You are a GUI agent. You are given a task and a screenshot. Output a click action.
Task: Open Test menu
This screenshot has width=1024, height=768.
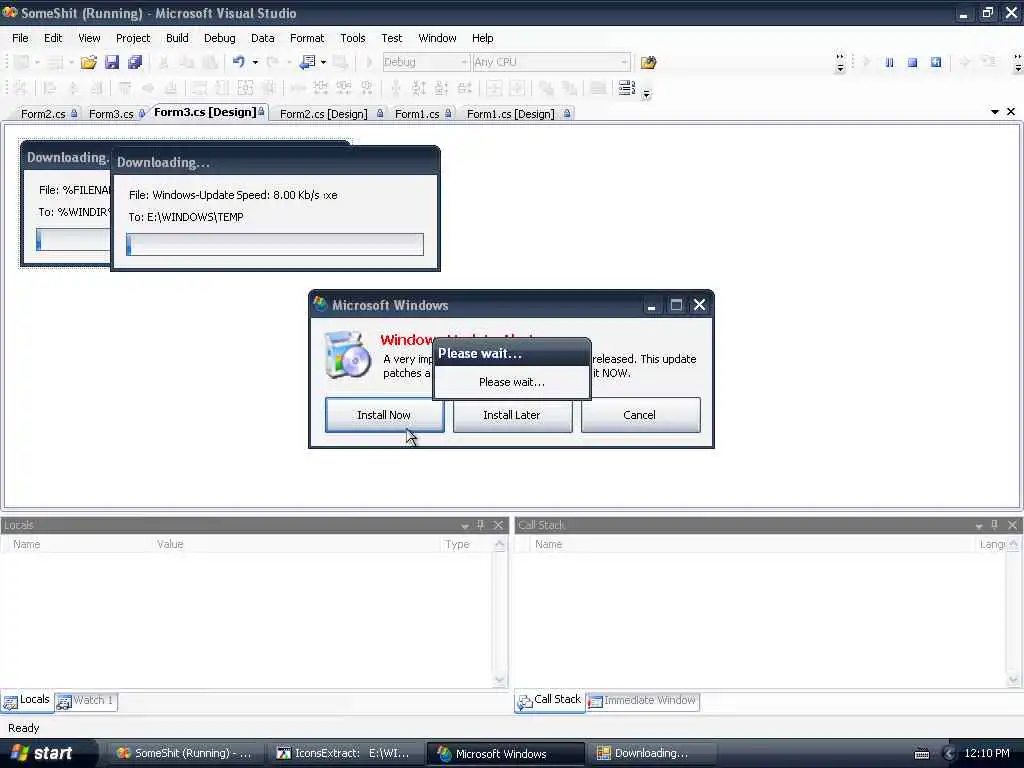pos(392,38)
